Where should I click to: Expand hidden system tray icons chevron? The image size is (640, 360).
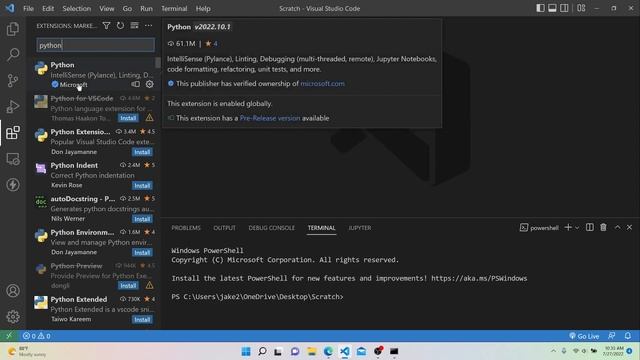click(x=553, y=351)
